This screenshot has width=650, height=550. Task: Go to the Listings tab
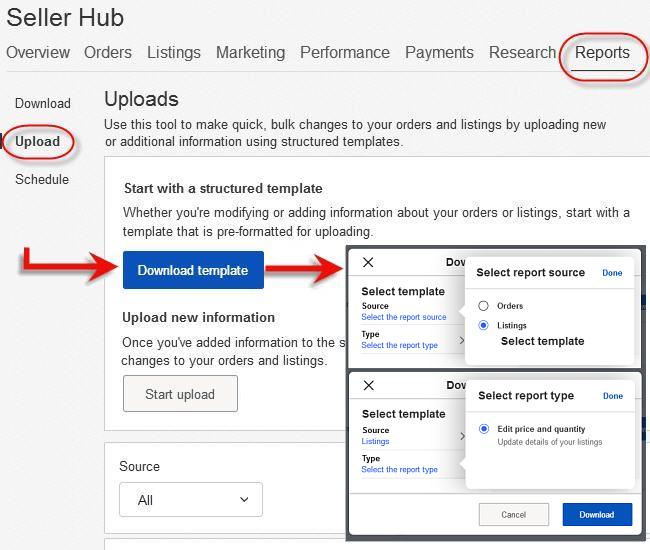click(x=174, y=53)
